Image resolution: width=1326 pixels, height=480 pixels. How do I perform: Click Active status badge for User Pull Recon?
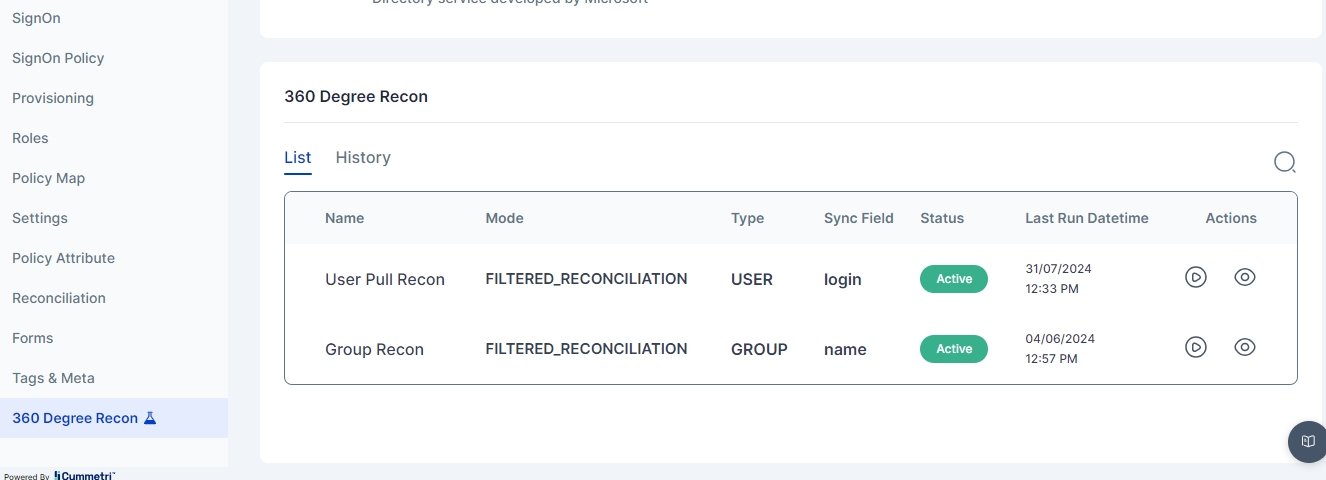click(x=953, y=279)
